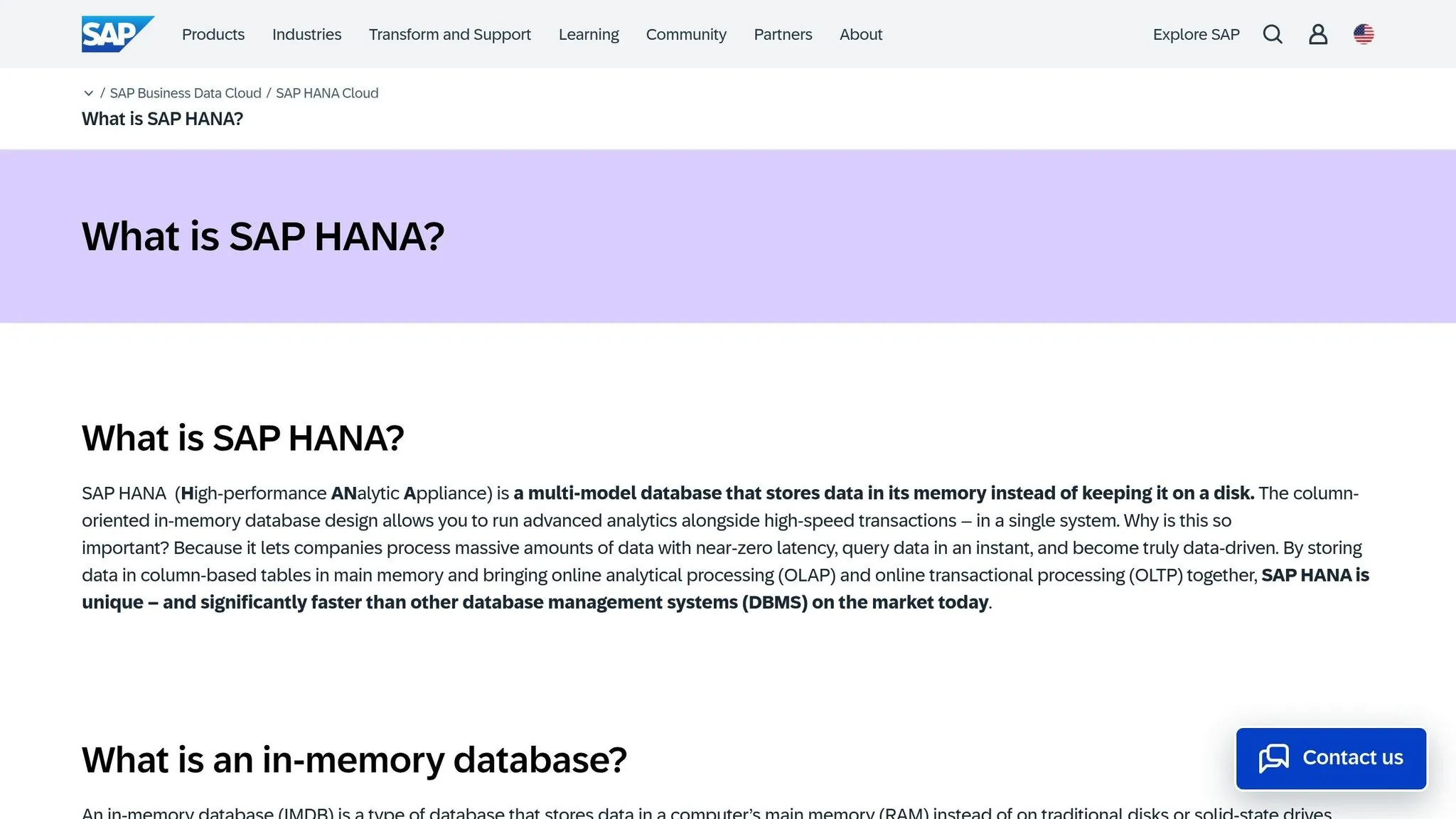The height and width of the screenshot is (819, 1456).
Task: Open the profile sign-in icon
Action: 1318,33
